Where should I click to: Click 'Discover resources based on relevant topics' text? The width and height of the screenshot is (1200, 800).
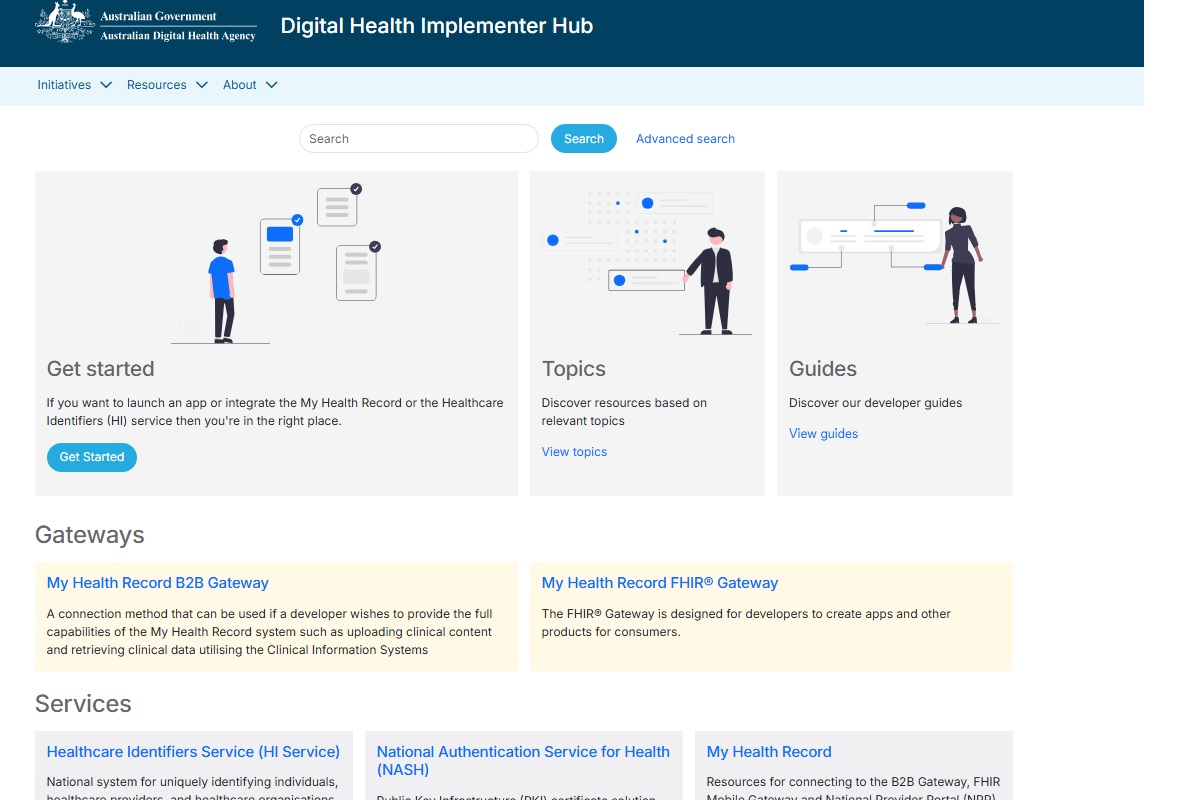[x=624, y=412]
